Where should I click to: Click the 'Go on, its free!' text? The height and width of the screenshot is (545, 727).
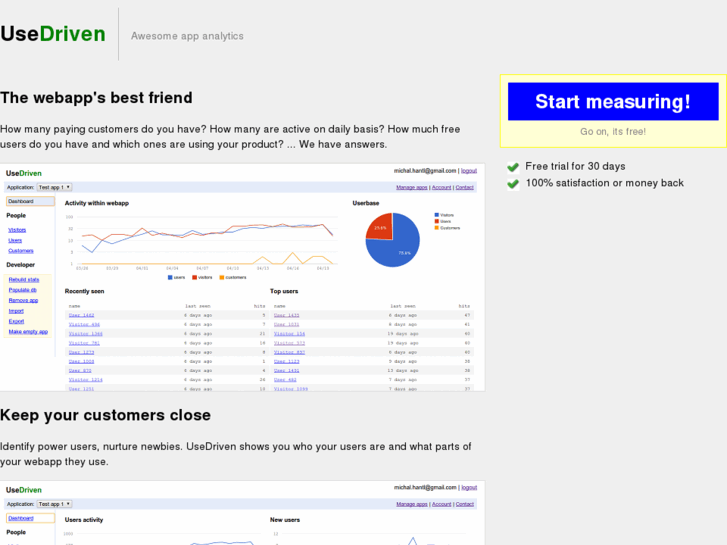point(613,132)
